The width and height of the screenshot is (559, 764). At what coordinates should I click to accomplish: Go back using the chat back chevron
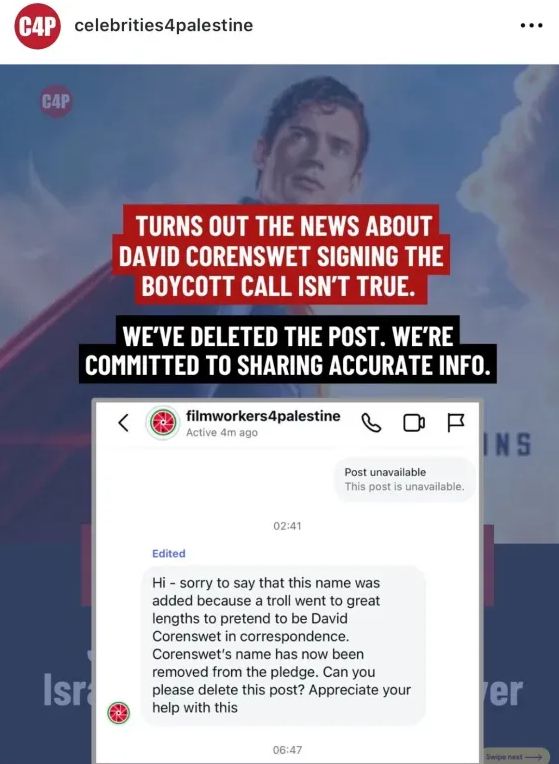pyautogui.click(x=124, y=422)
